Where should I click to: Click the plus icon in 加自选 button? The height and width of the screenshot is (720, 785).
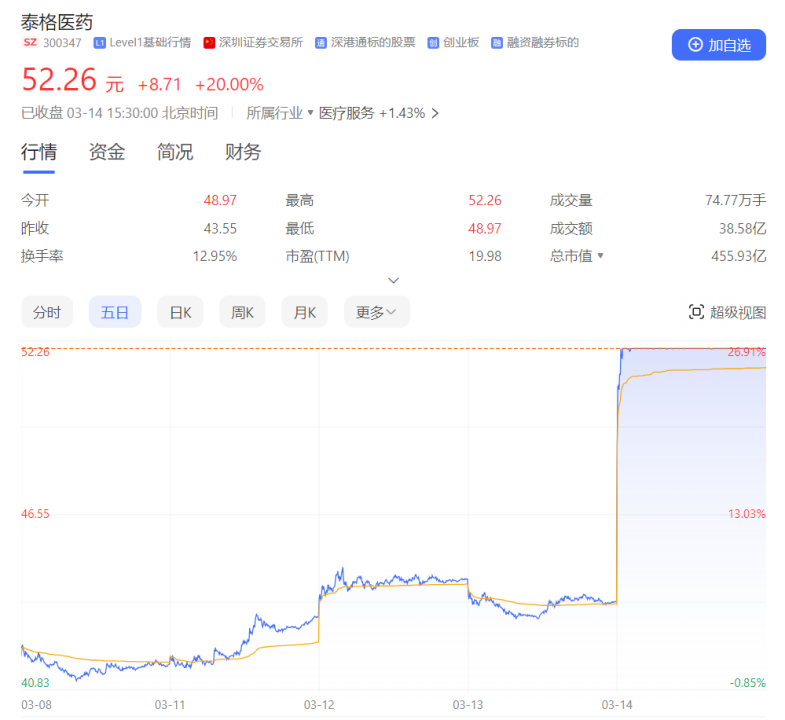[695, 45]
